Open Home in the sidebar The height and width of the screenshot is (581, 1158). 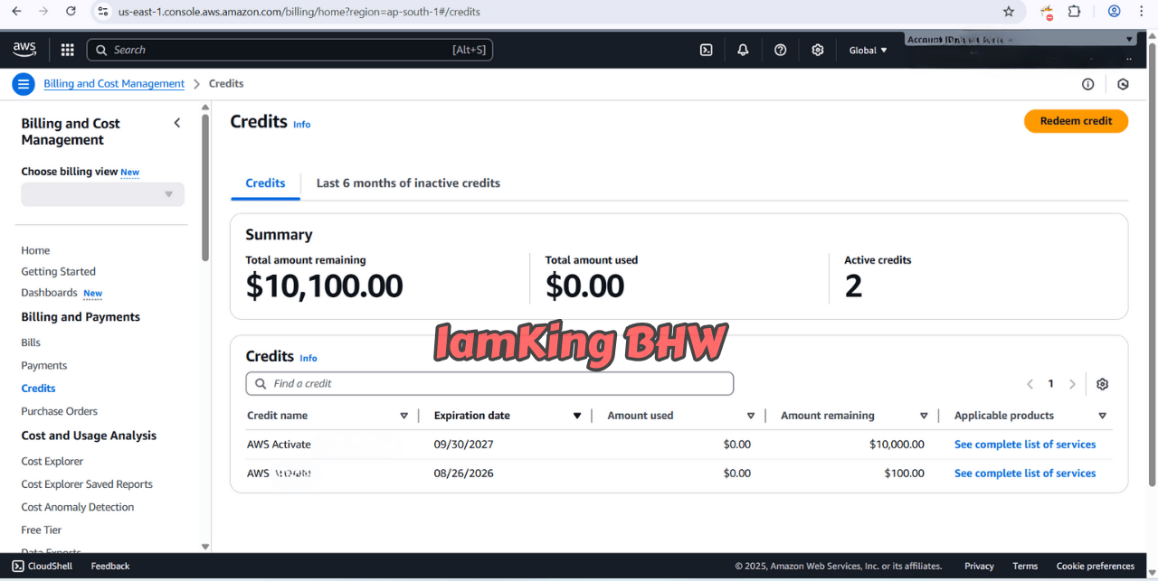point(35,251)
